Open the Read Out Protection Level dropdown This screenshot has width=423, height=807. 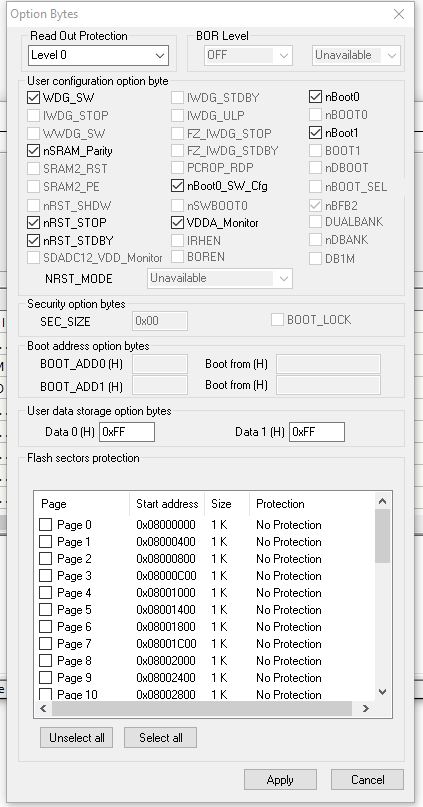coord(98,55)
